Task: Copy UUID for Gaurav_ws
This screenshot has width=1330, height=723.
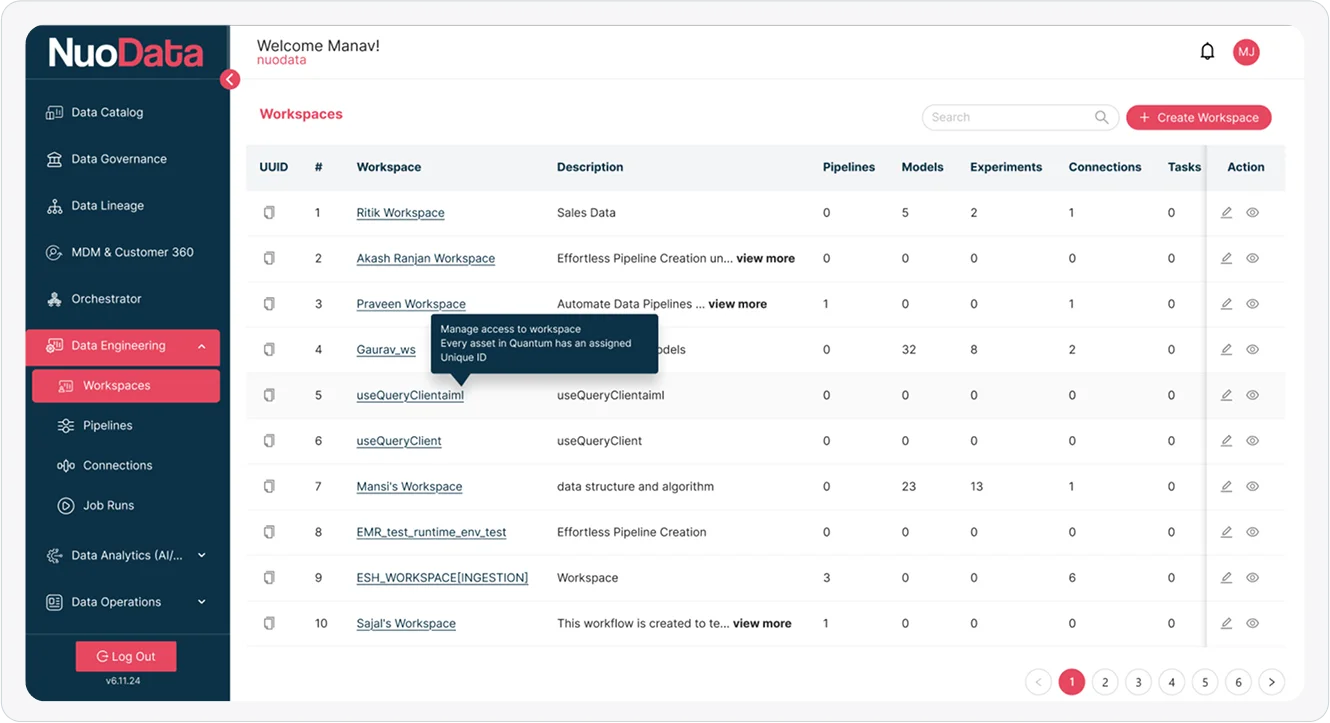Action: click(268, 350)
